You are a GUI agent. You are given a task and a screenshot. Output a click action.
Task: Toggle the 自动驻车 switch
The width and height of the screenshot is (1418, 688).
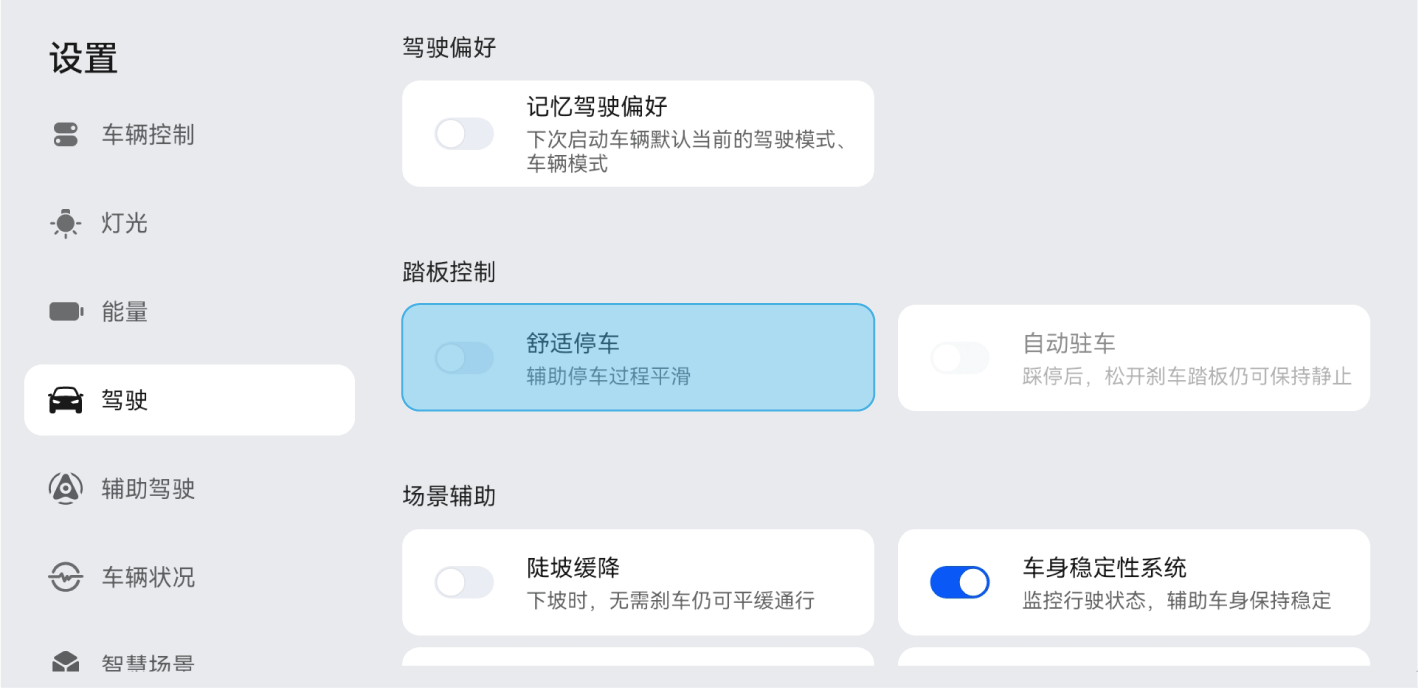pos(960,358)
